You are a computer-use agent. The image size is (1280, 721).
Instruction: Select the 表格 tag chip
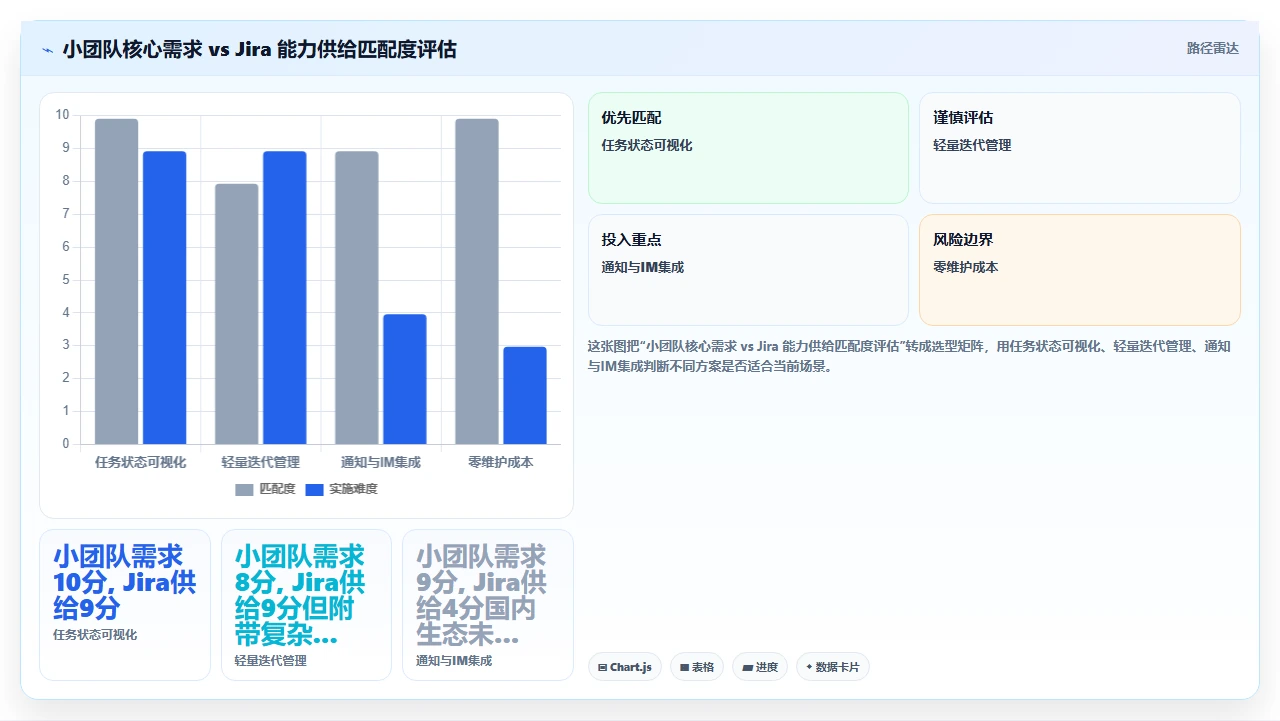point(697,667)
